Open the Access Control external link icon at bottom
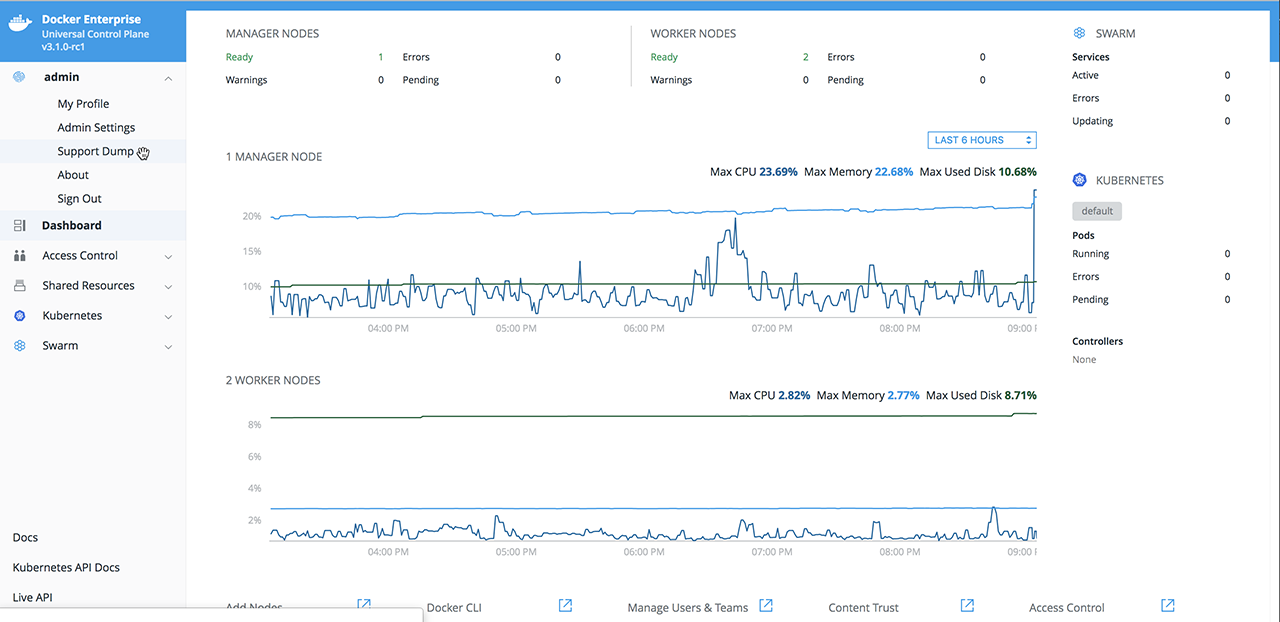The height and width of the screenshot is (622, 1280). point(1168,606)
